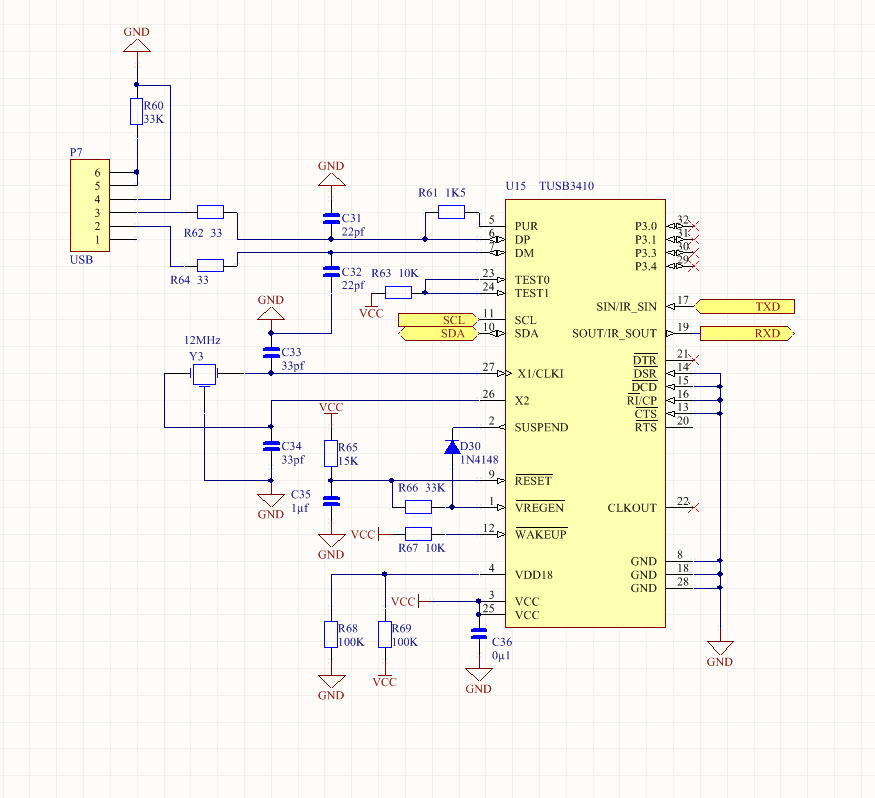Click the "PUR" pin name
The width and height of the screenshot is (875, 798).
(526, 226)
